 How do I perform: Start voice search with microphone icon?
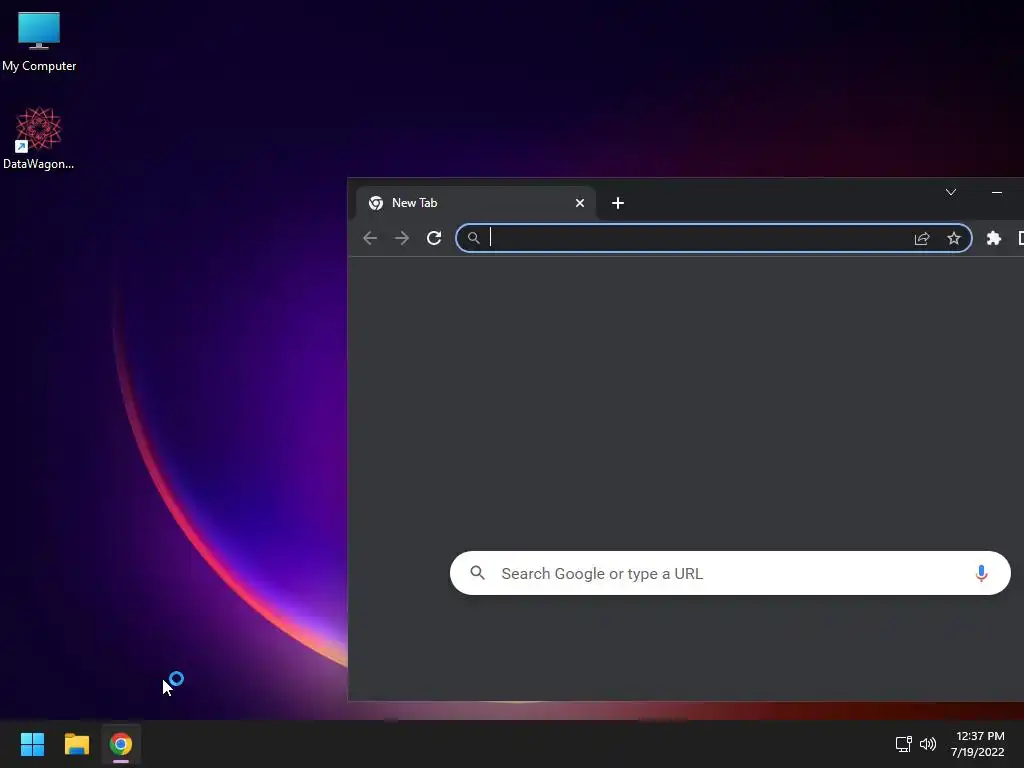(x=981, y=573)
